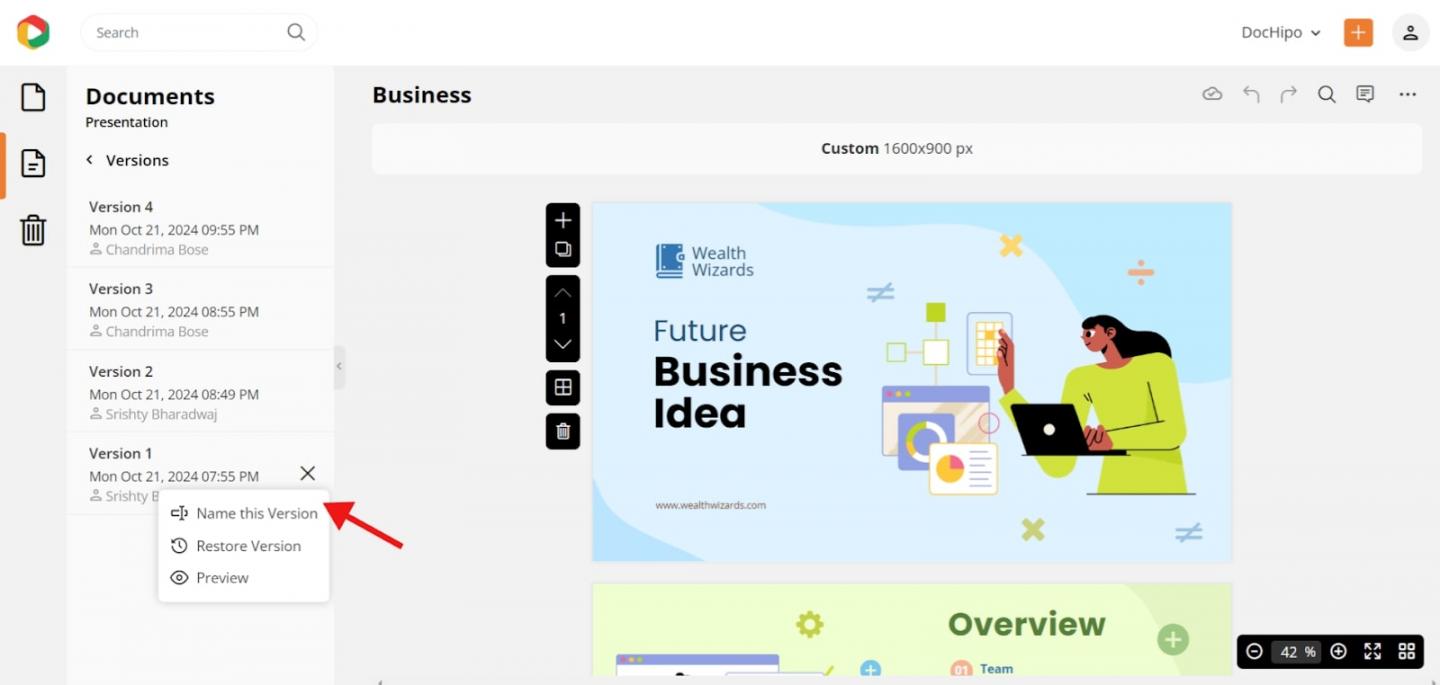Image resolution: width=1440 pixels, height=685 pixels.
Task: Click www.wealthwizards.com text on slide
Action: pos(710,505)
